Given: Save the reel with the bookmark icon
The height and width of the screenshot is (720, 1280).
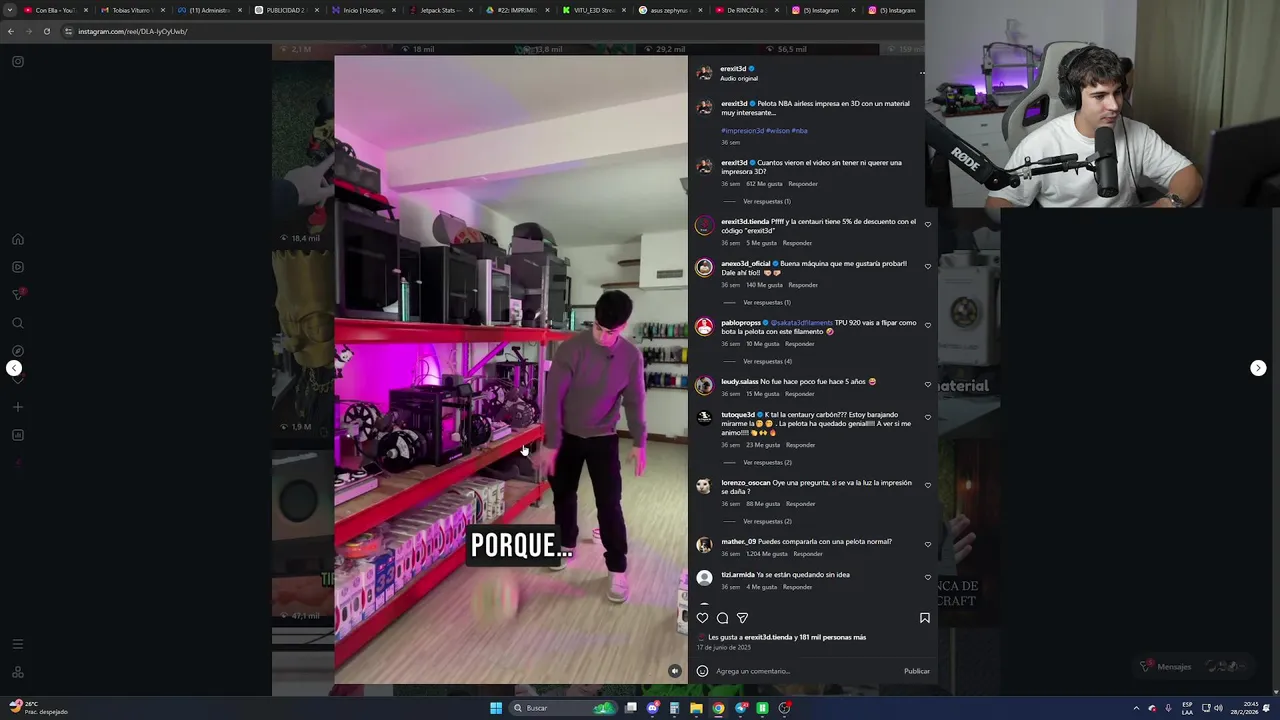Looking at the screenshot, I should point(924,618).
